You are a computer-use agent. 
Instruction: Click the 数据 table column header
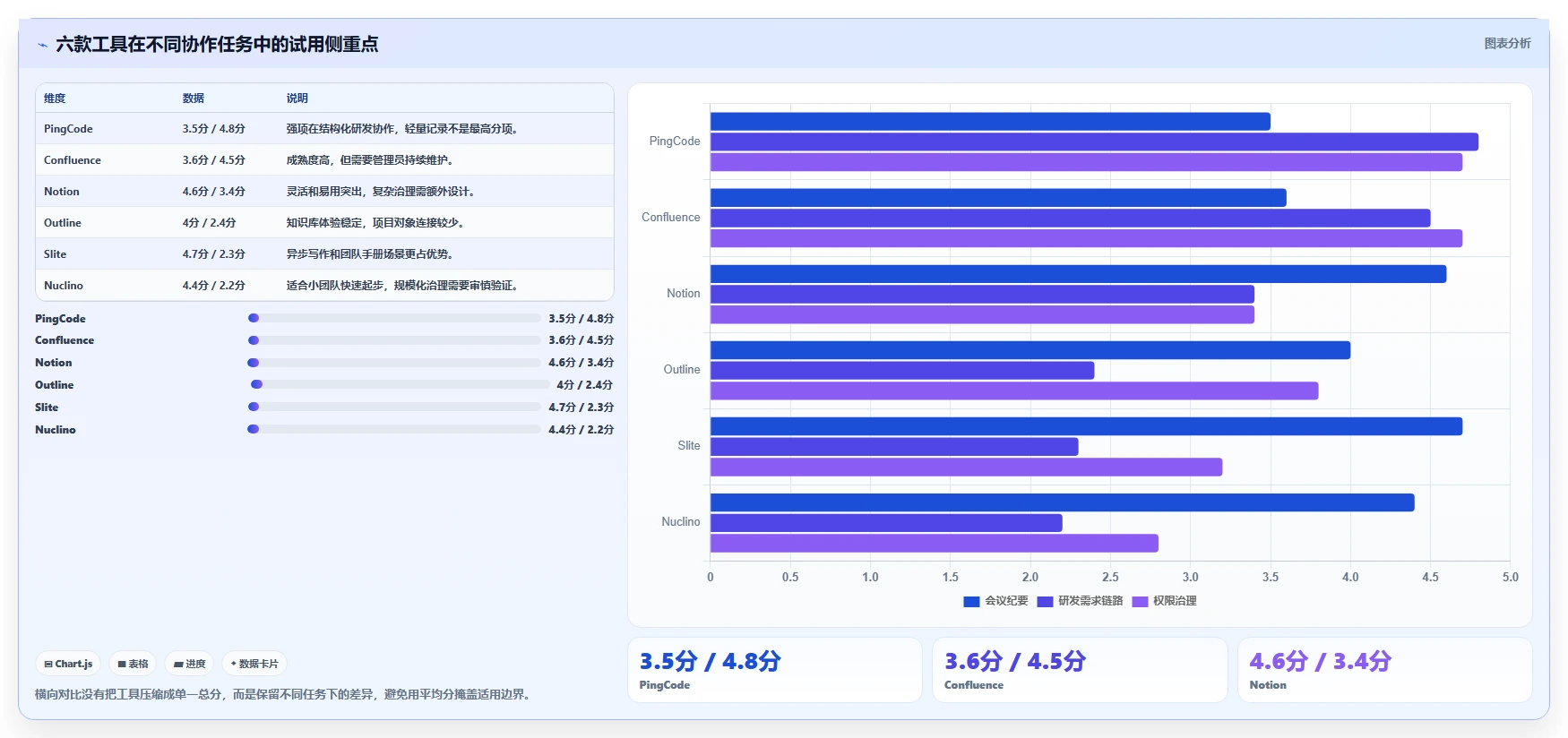click(194, 99)
